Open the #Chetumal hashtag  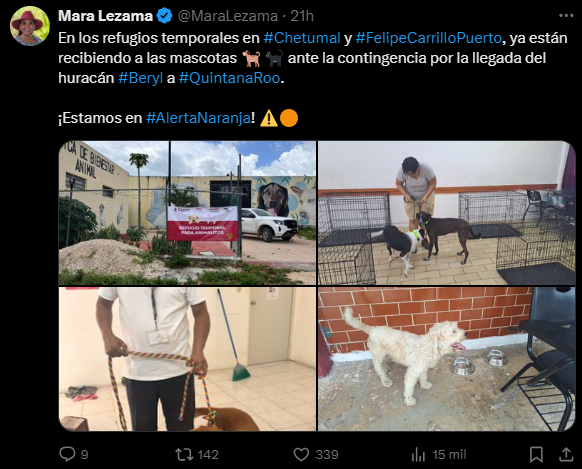click(302, 38)
